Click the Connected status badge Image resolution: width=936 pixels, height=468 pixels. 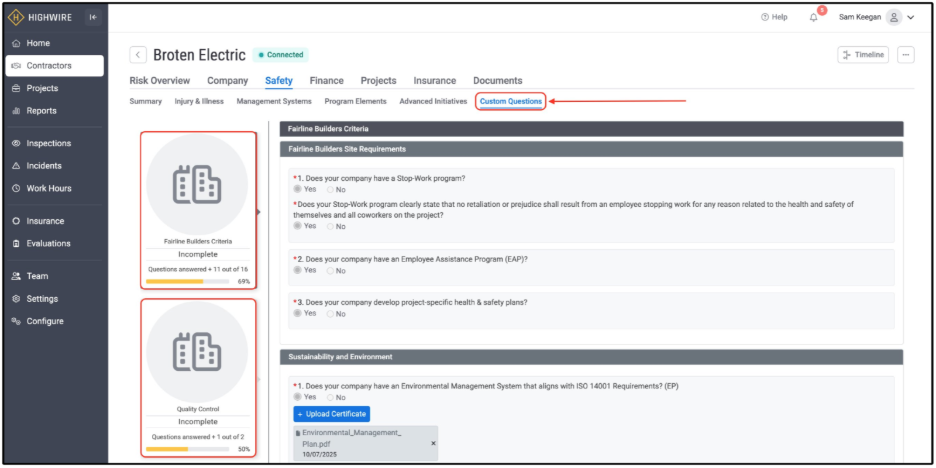click(x=281, y=55)
